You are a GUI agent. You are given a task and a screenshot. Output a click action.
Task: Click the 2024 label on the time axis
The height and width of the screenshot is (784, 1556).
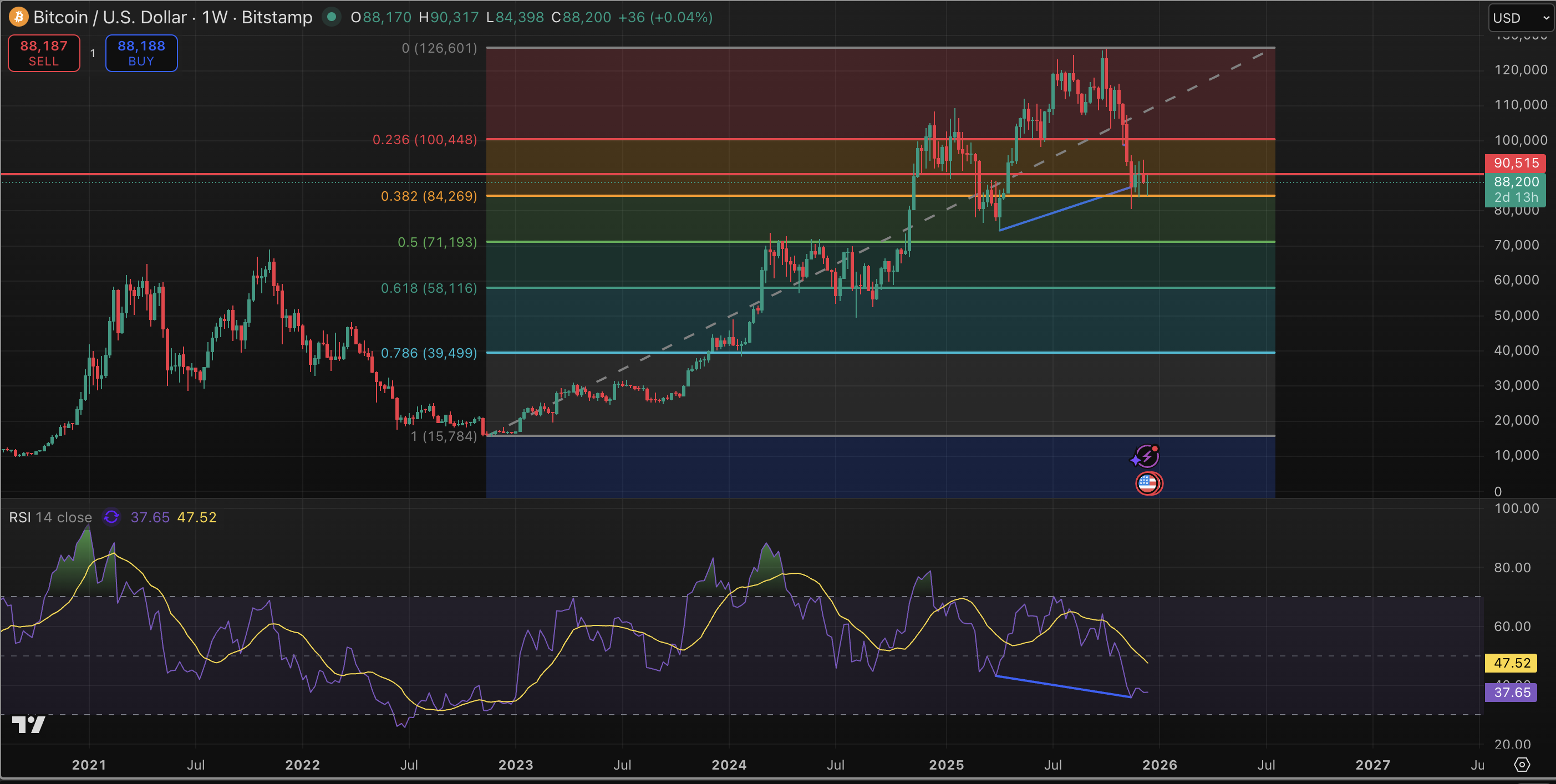[x=729, y=765]
